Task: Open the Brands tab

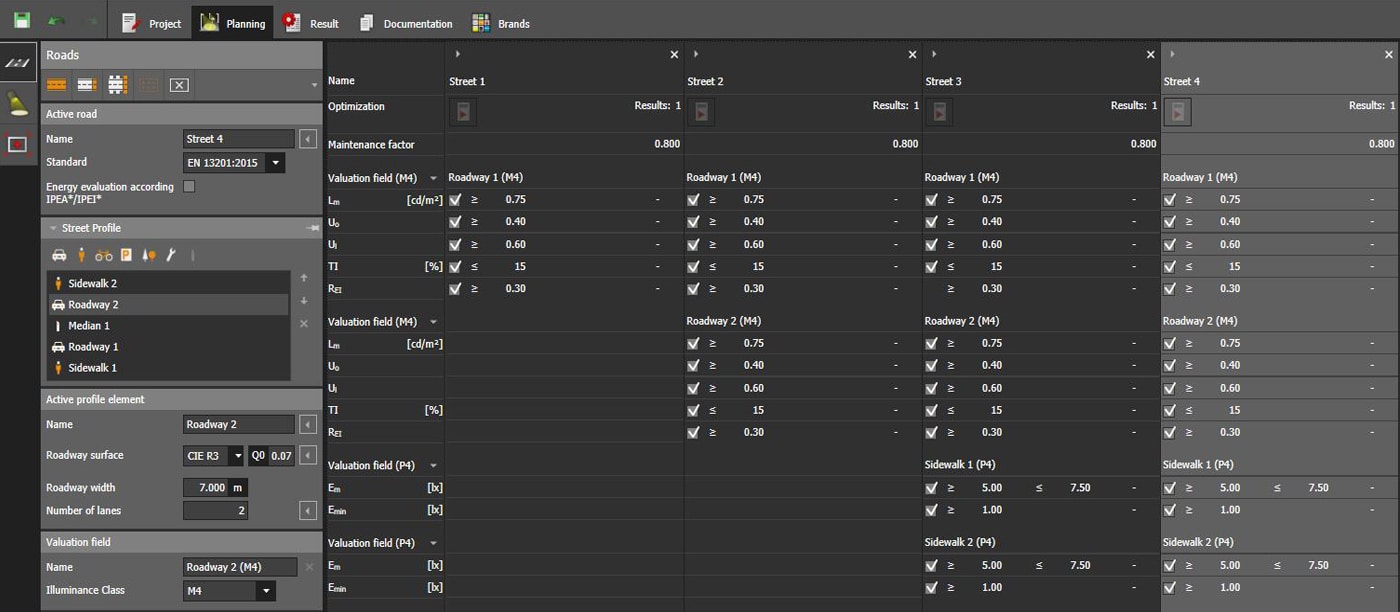Action: click(x=501, y=23)
